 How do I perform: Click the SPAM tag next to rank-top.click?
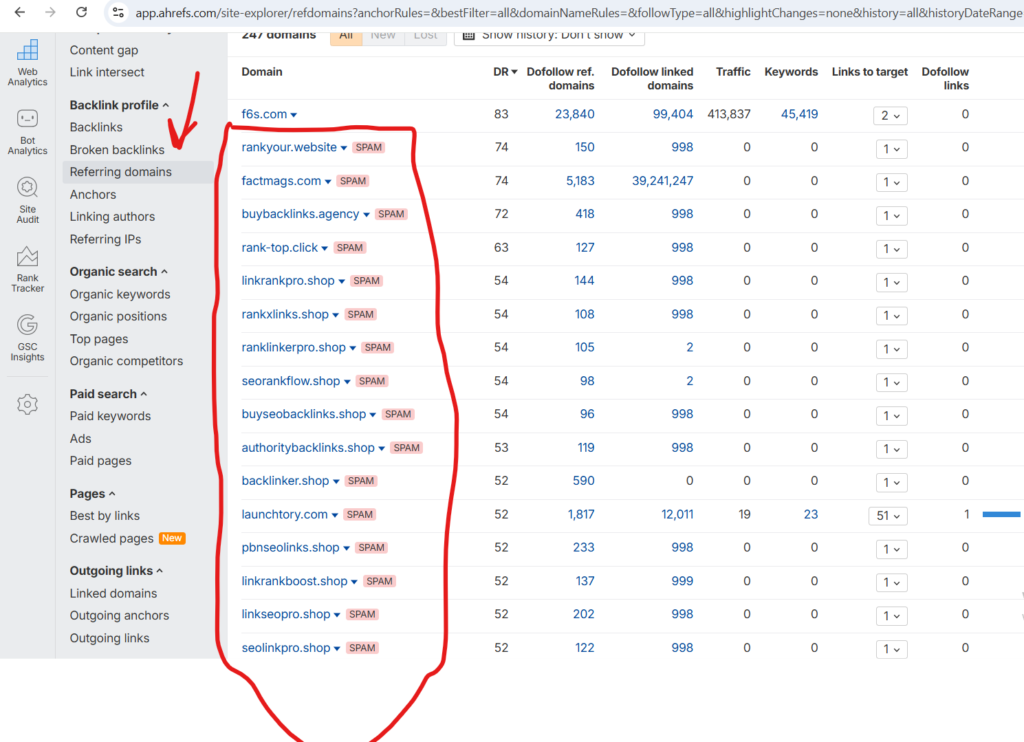(x=350, y=248)
